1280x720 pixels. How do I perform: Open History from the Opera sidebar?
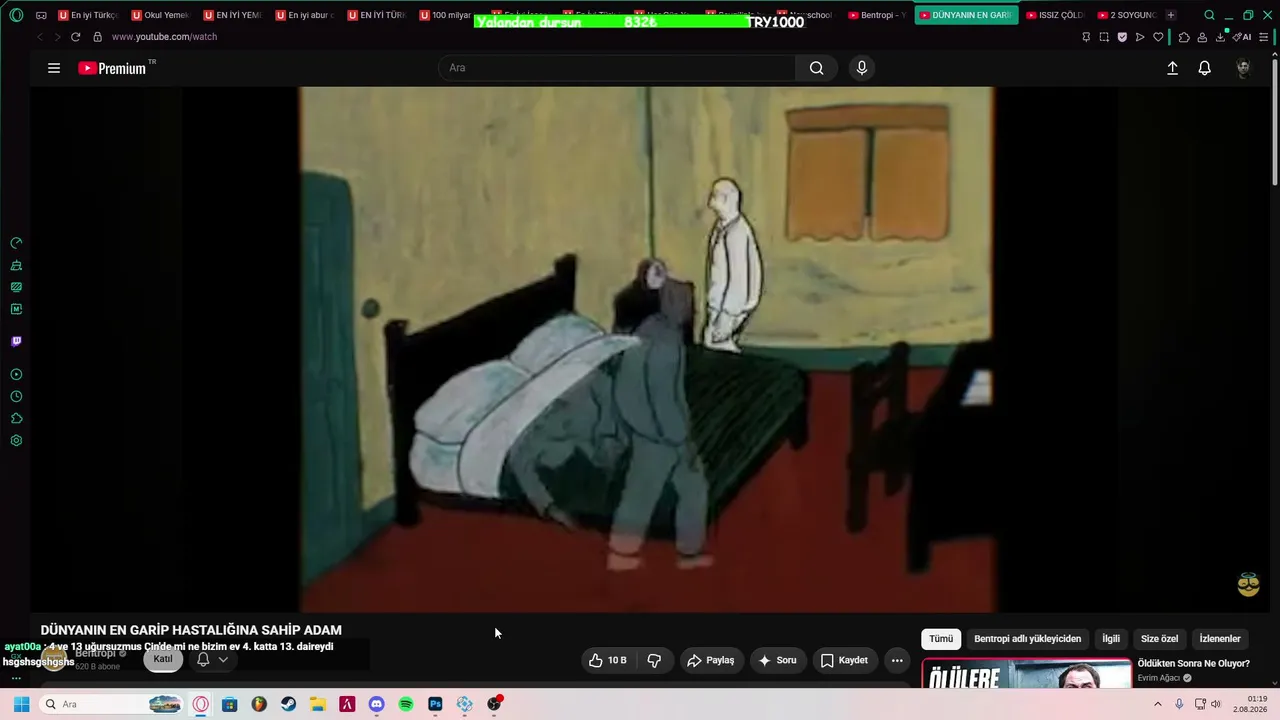[x=16, y=396]
